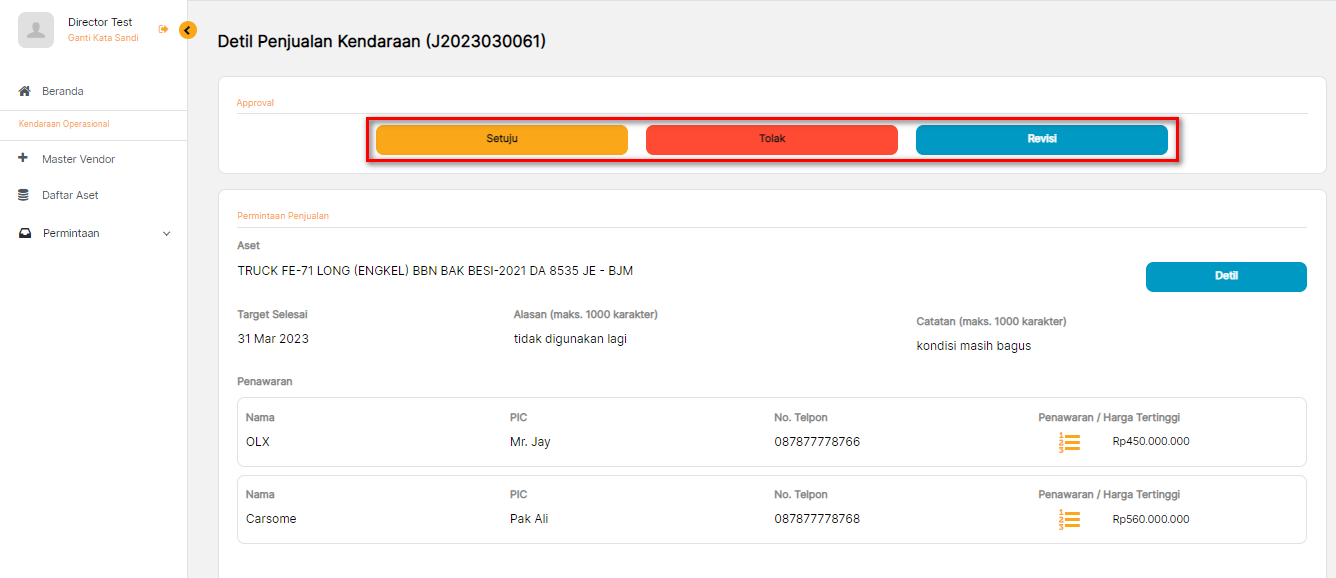Select the Rp560.000.000 Carsome offer price
The height and width of the screenshot is (578, 1336).
click(1151, 519)
